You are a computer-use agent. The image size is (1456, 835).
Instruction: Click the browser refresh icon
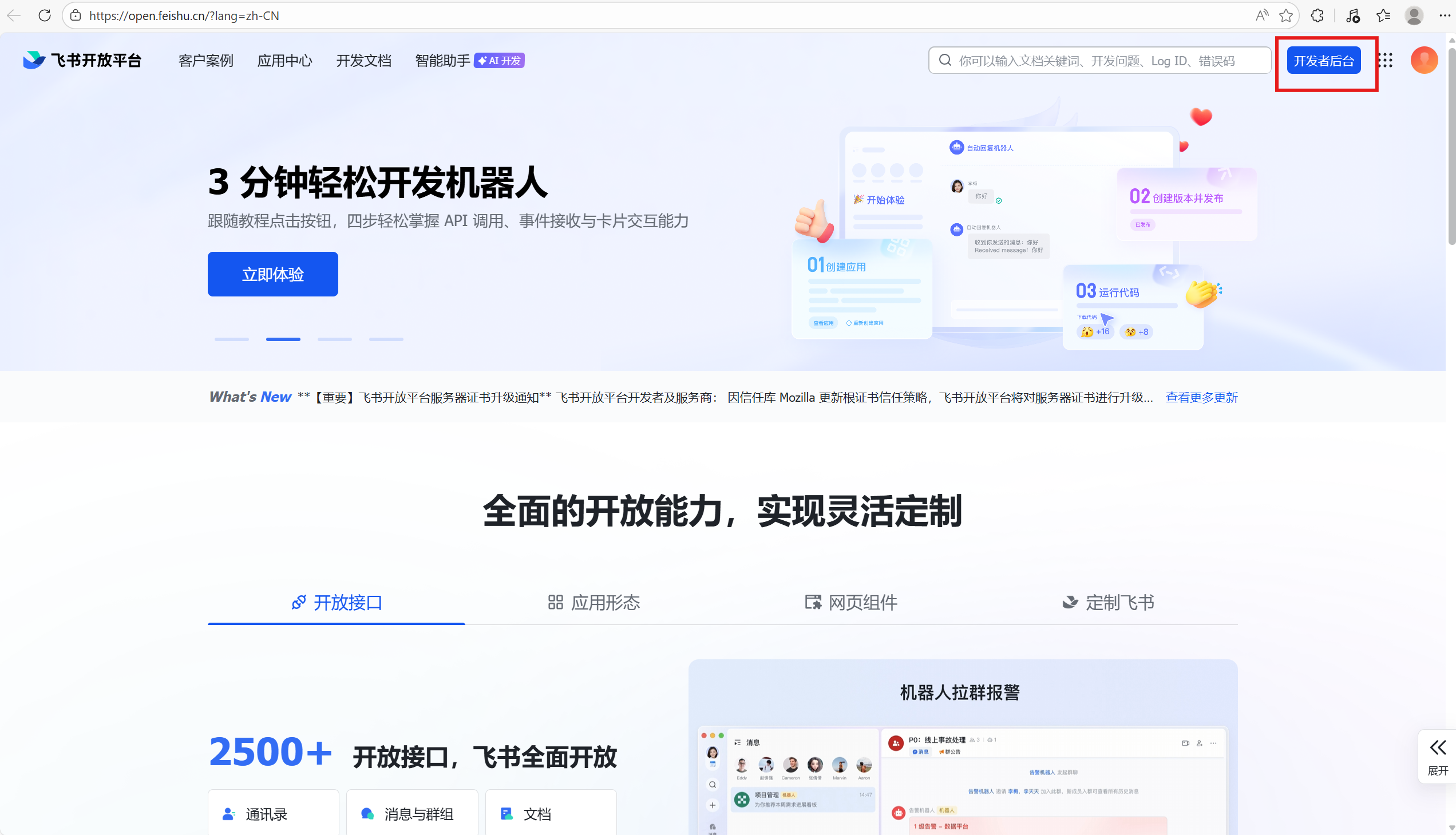[x=44, y=15]
